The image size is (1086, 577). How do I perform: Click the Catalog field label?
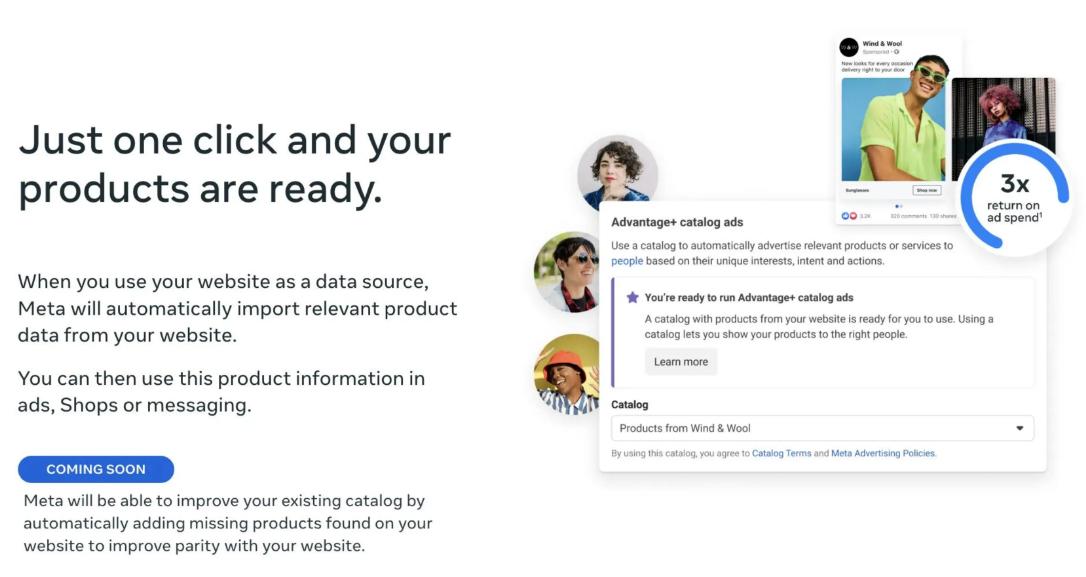tap(630, 405)
